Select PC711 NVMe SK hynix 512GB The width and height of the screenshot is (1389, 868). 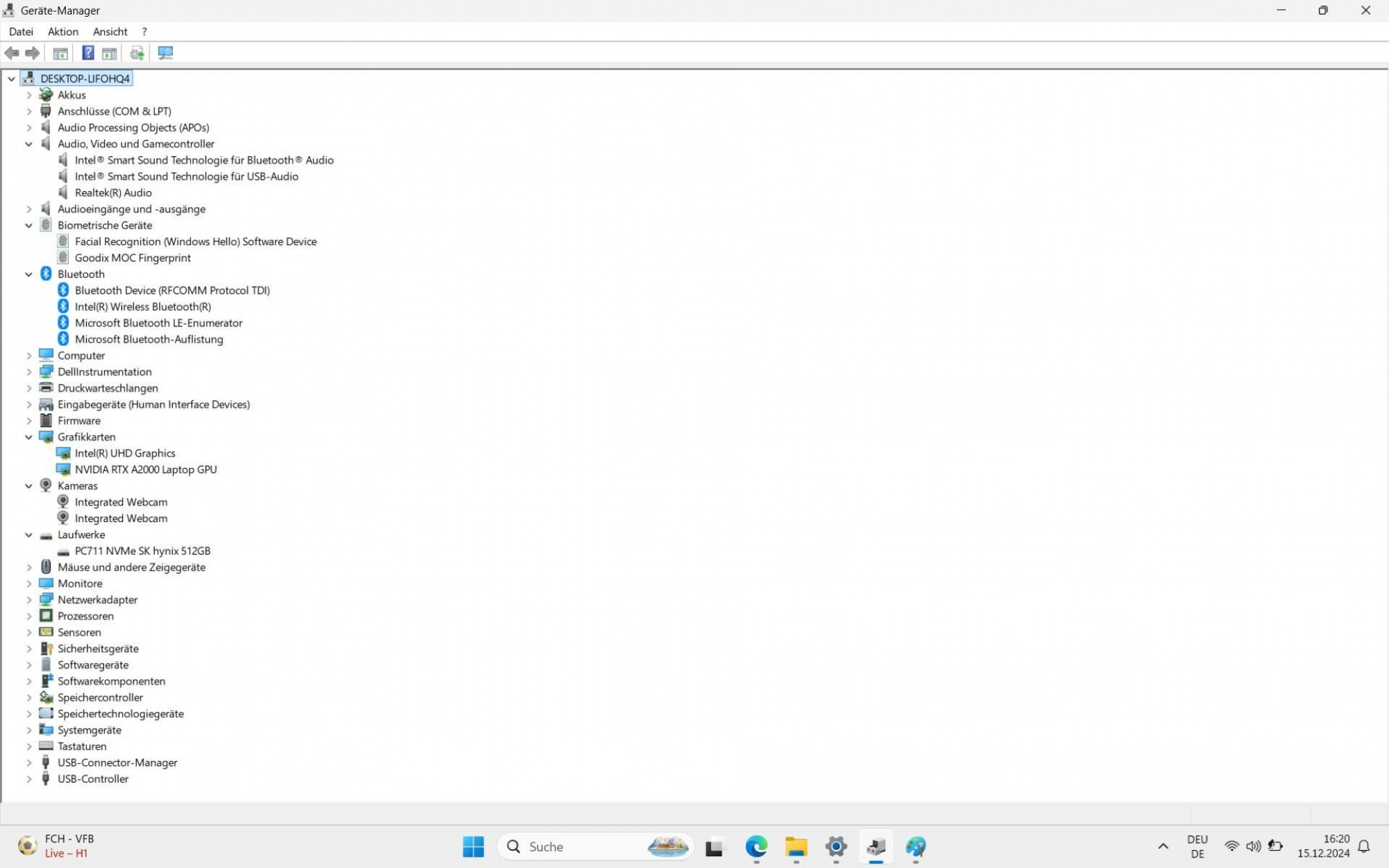[142, 551]
